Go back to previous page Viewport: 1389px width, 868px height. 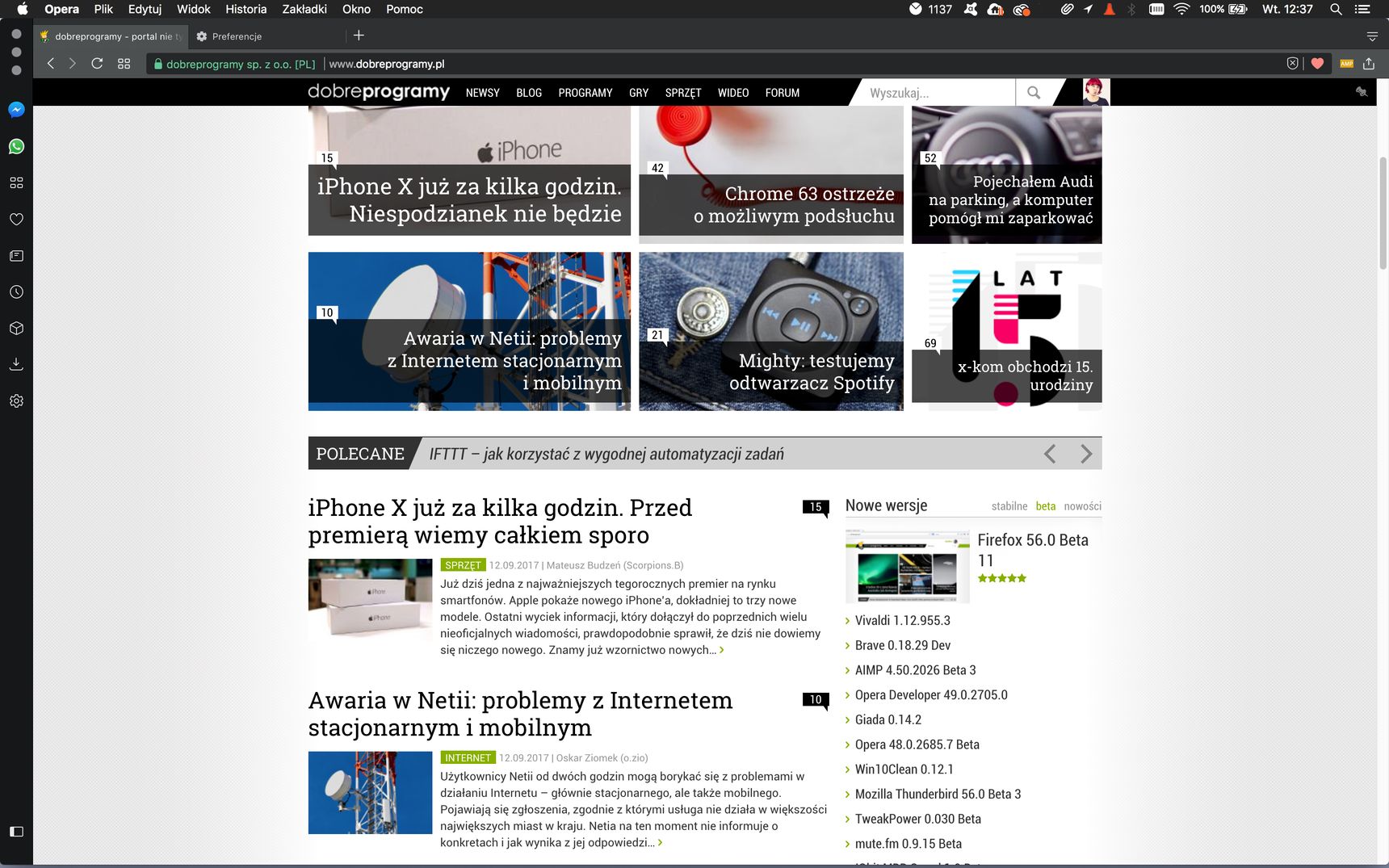pyautogui.click(x=51, y=63)
